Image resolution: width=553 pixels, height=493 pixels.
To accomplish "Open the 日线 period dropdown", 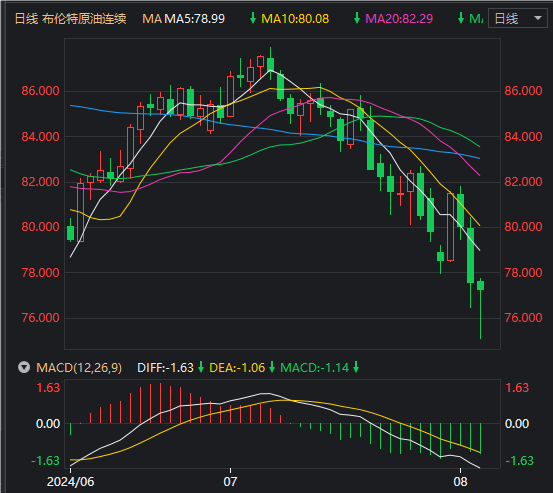I will coord(517,18).
